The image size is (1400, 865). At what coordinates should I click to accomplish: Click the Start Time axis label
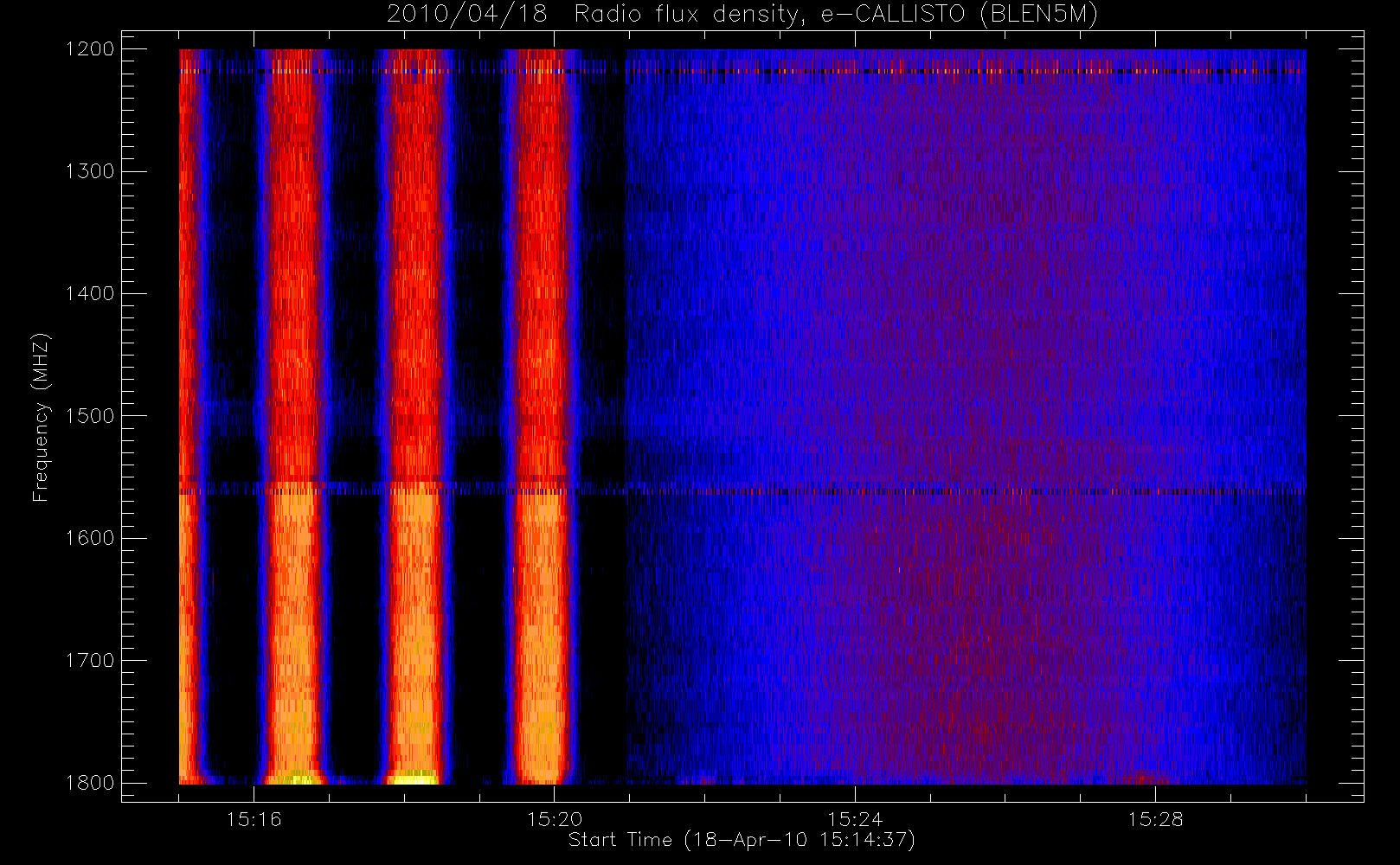click(742, 840)
